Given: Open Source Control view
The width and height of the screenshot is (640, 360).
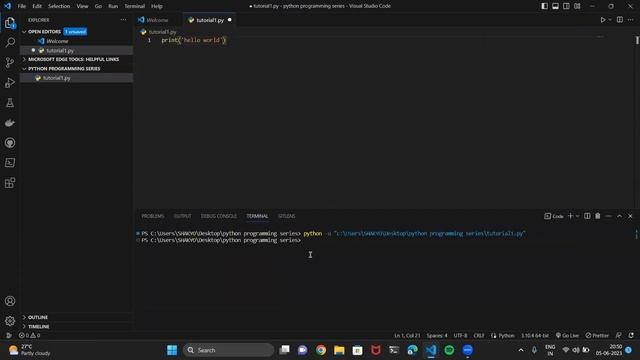Looking at the screenshot, I should [10, 62].
